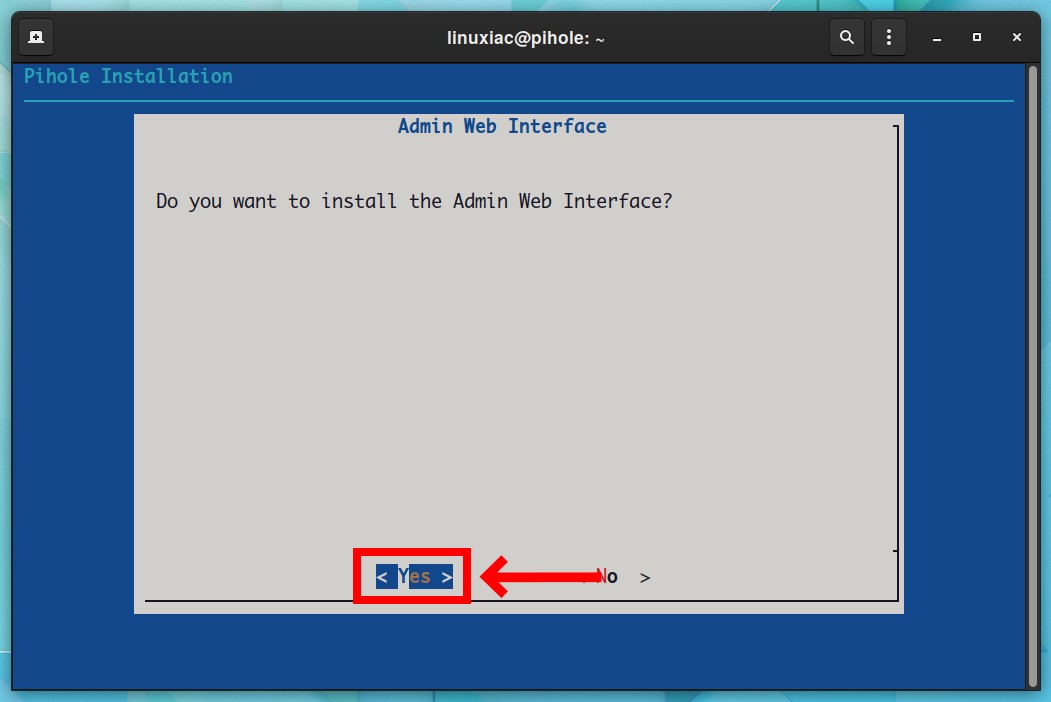
Task: Open the terminal search tool
Action: 847,37
